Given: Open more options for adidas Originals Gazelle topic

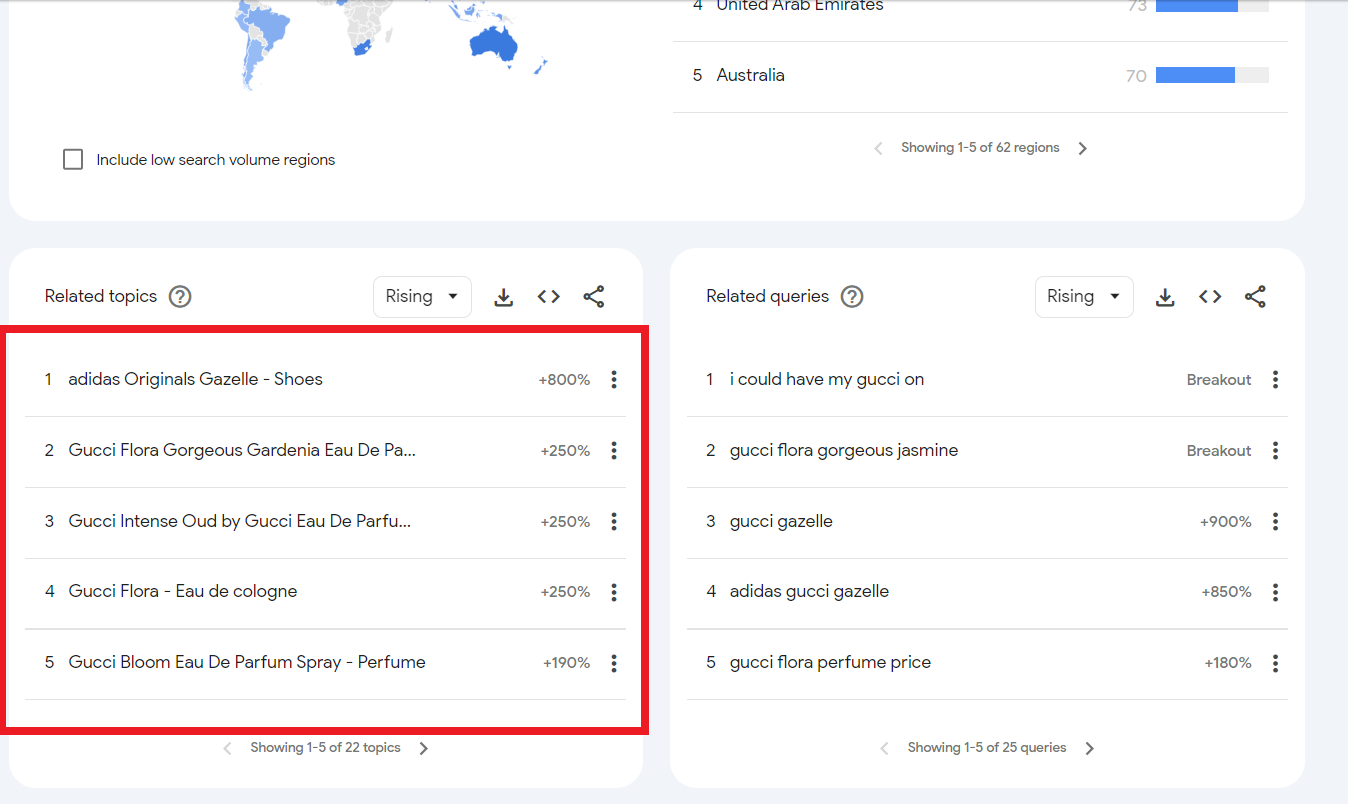Looking at the screenshot, I should click(614, 380).
